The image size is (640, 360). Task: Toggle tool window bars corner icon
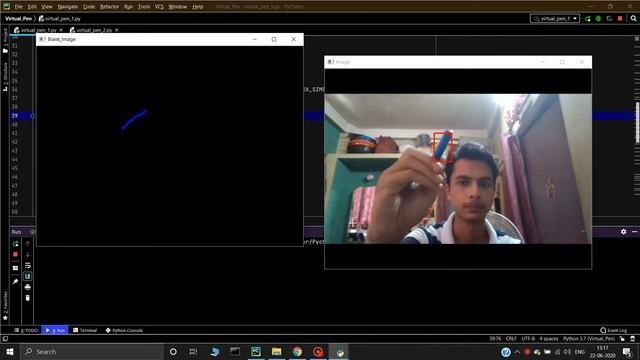5,339
